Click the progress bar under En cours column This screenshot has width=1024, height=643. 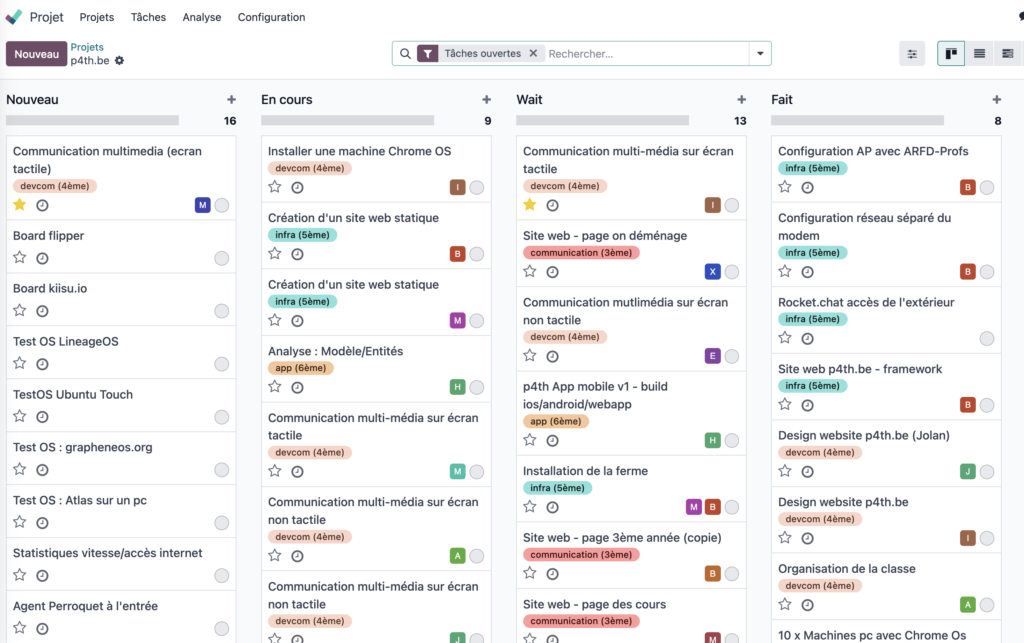click(347, 120)
